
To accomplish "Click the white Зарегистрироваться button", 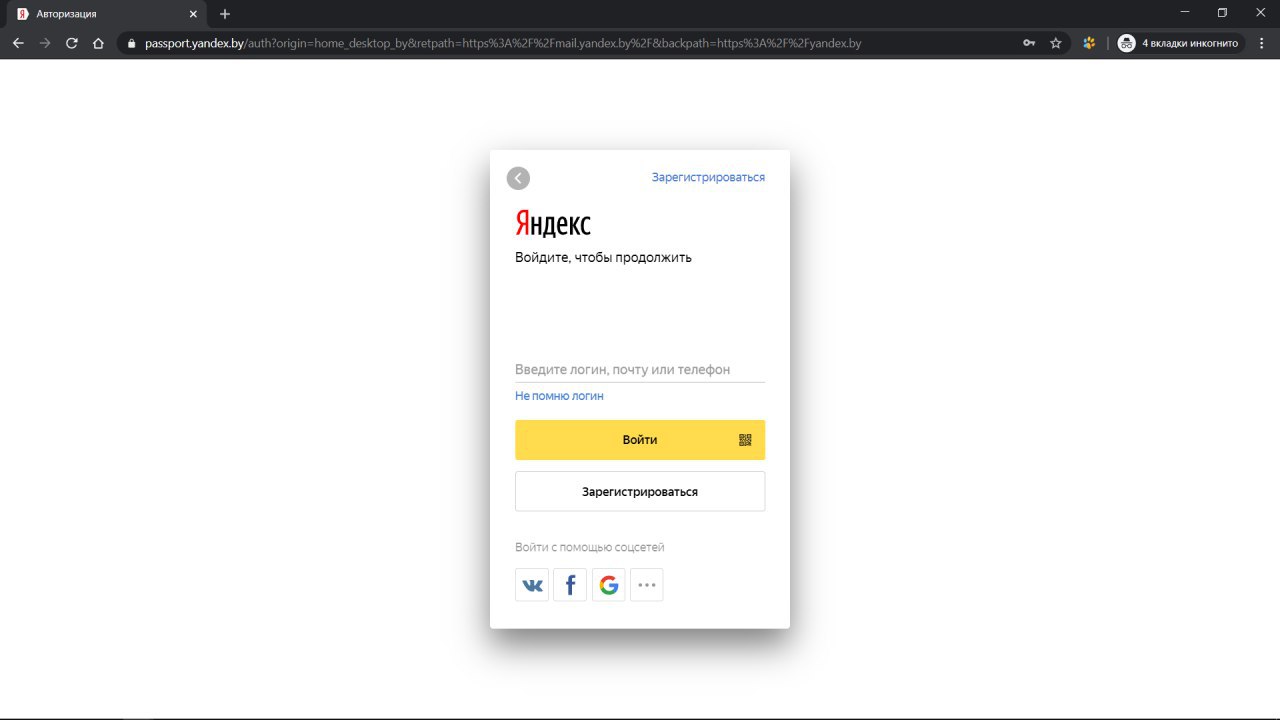I will 640,492.
